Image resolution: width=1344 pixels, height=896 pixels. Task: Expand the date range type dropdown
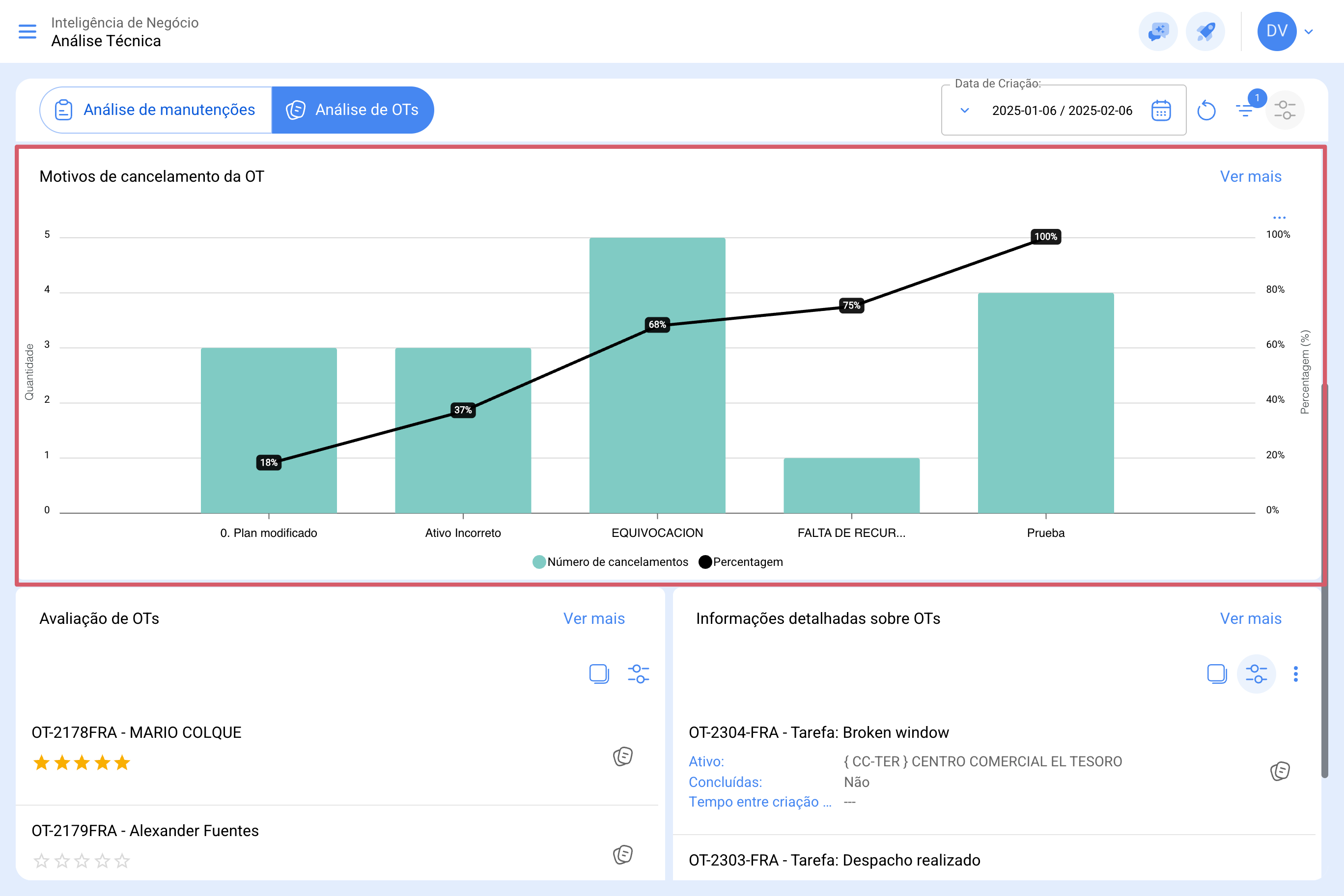click(965, 111)
